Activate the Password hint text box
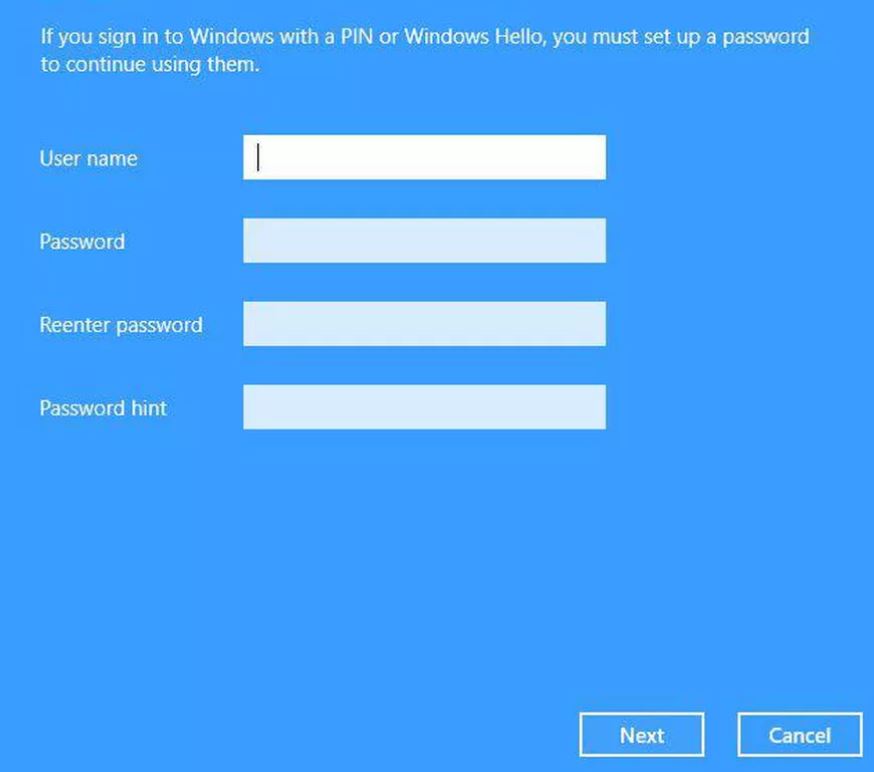Viewport: 874px width, 772px height. click(x=424, y=407)
